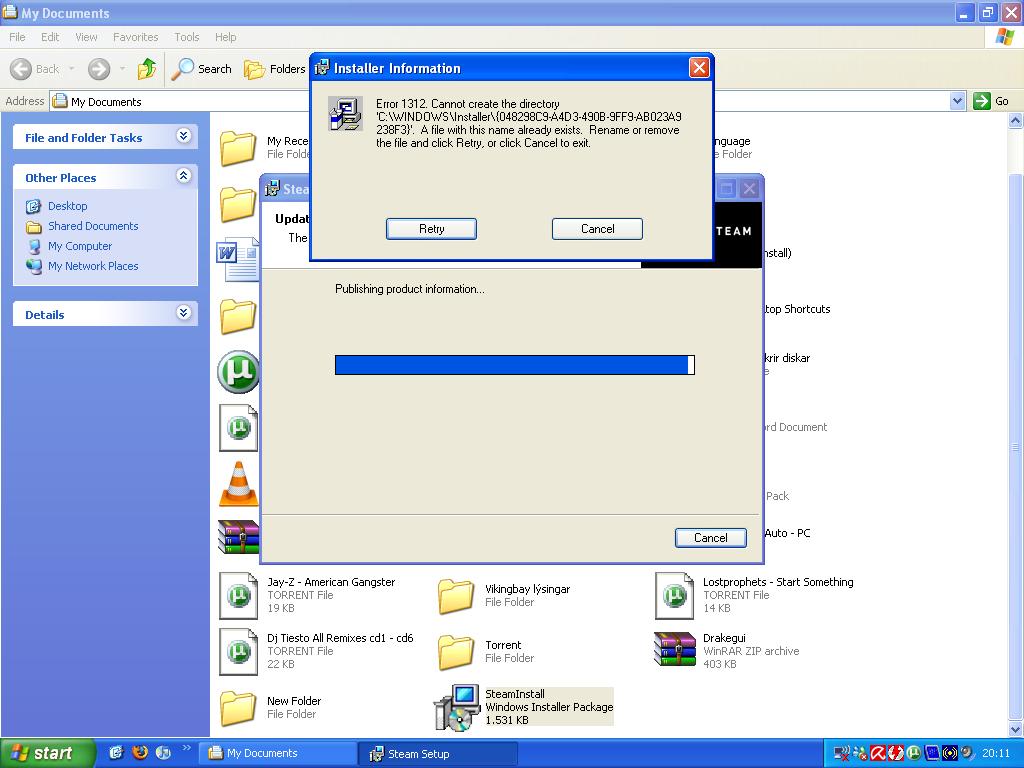The image size is (1024, 768).
Task: Click Cancel in the Installer Information dialog
Action: (x=598, y=229)
